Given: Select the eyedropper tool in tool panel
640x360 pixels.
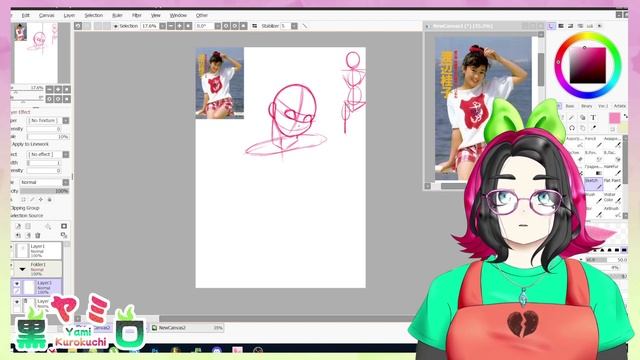Looking at the screenshot, I should [x=594, y=128].
